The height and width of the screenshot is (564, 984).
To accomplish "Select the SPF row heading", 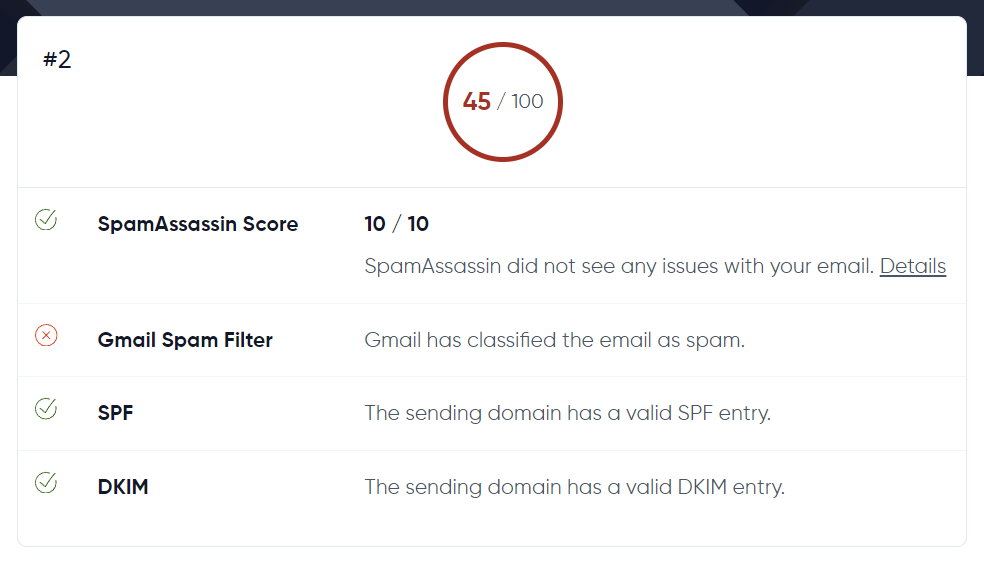I will tap(116, 412).
